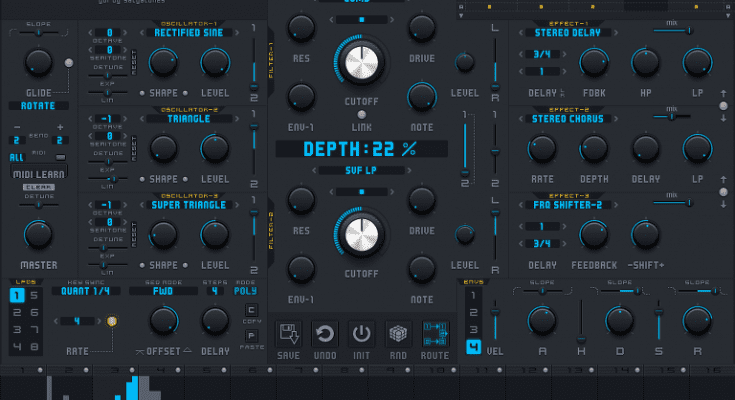This screenshot has height=400, width=735.
Task: Open the Oscillator-1 Rectified Sine waveform selector
Action: click(x=190, y=32)
